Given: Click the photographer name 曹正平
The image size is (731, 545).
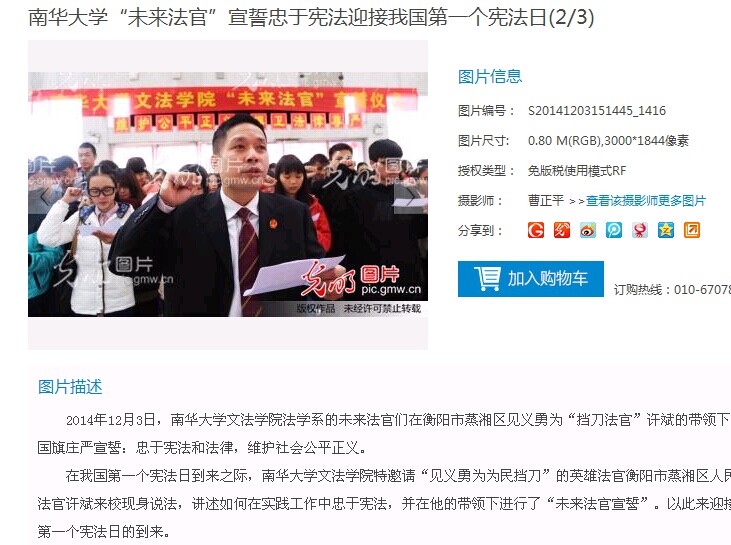Looking at the screenshot, I should click(545, 201).
